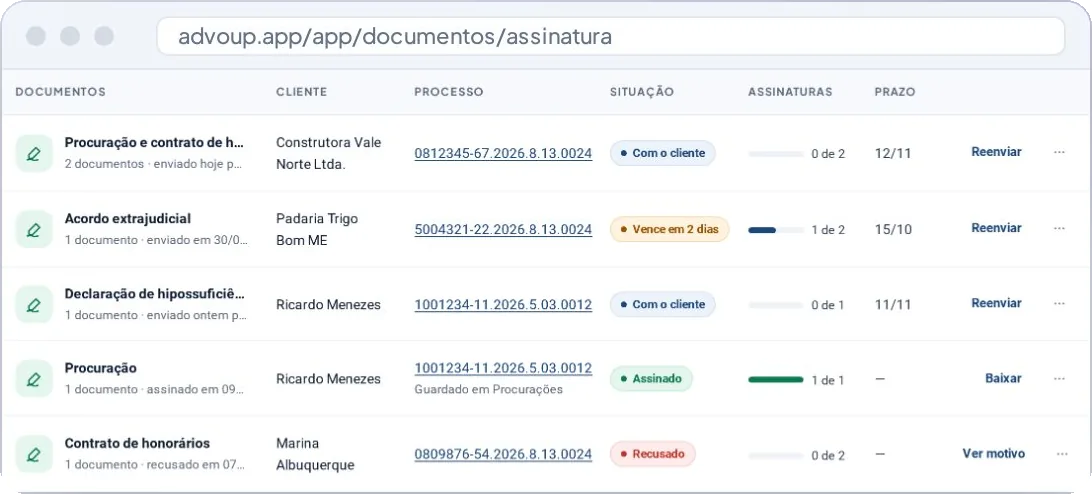Open more options for Construtora Vale Norte row
This screenshot has height=494, width=1092.
[1059, 152]
